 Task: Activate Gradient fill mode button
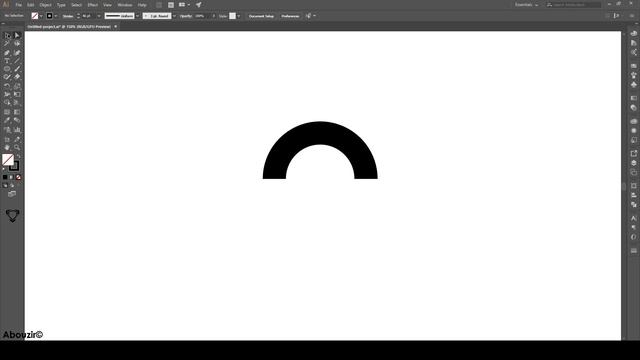11,178
